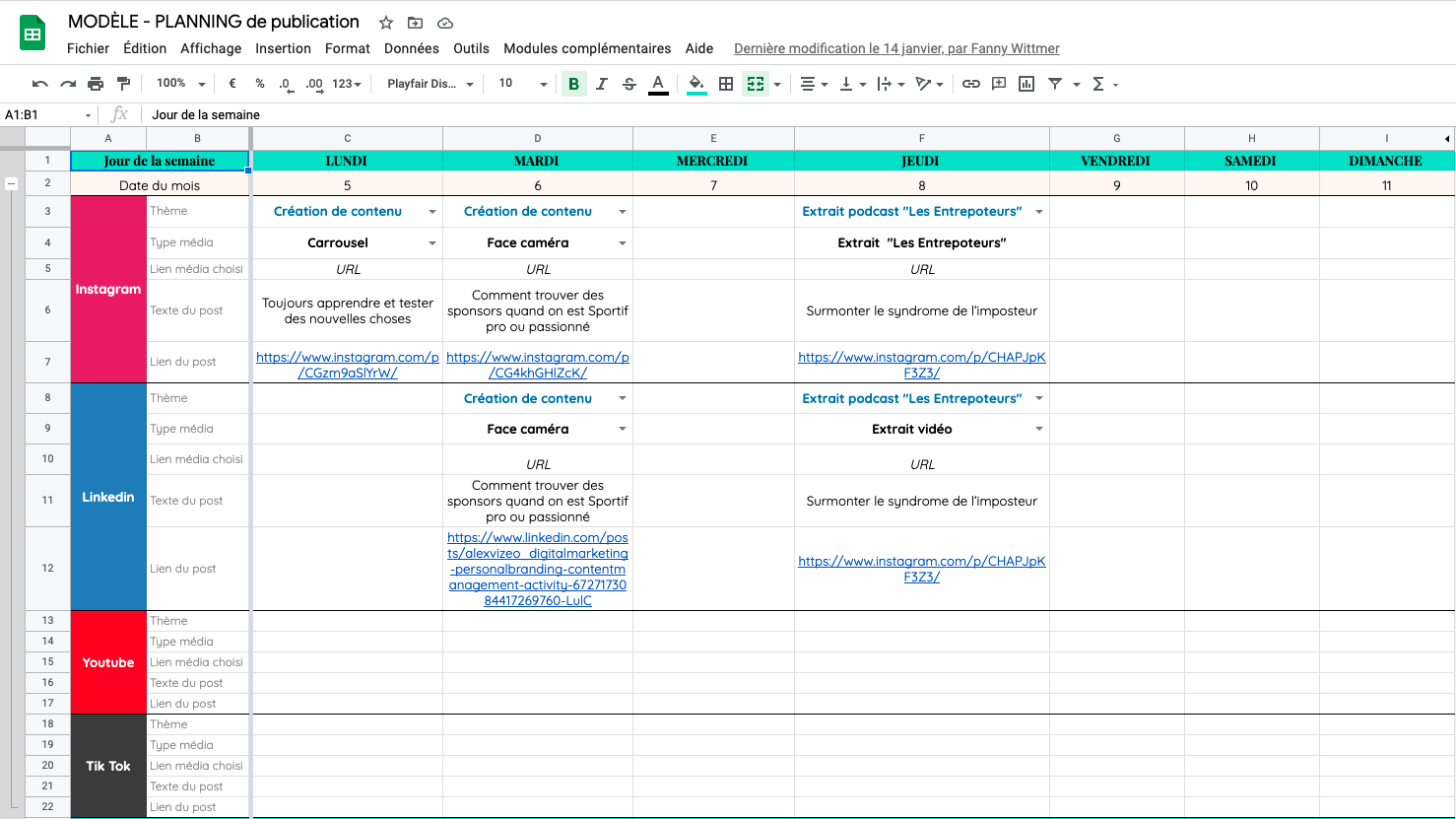
Task: Open the Functions (Σ) menu
Action: pos(1100,84)
